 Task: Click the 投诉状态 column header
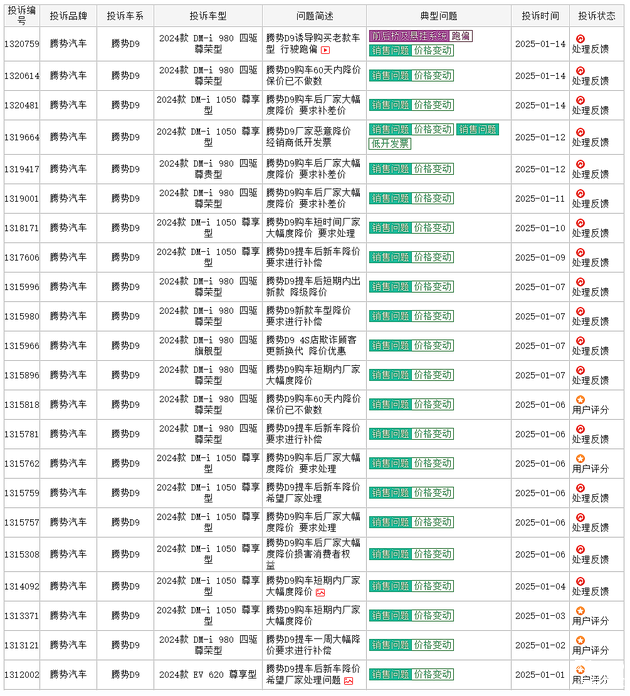pyautogui.click(x=597, y=16)
